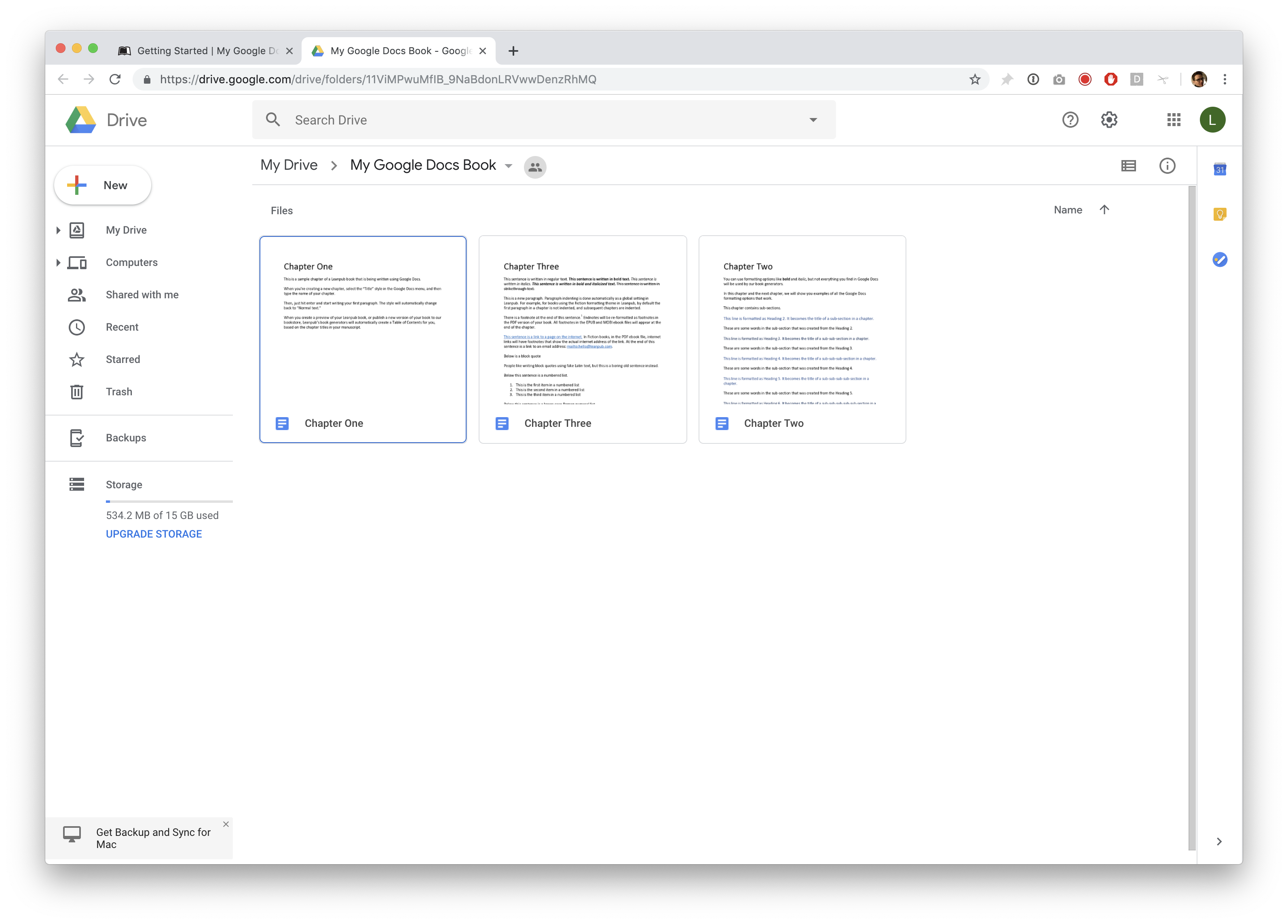This screenshot has width=1288, height=924.
Task: Open Chrome three-dot menu
Action: click(1225, 80)
